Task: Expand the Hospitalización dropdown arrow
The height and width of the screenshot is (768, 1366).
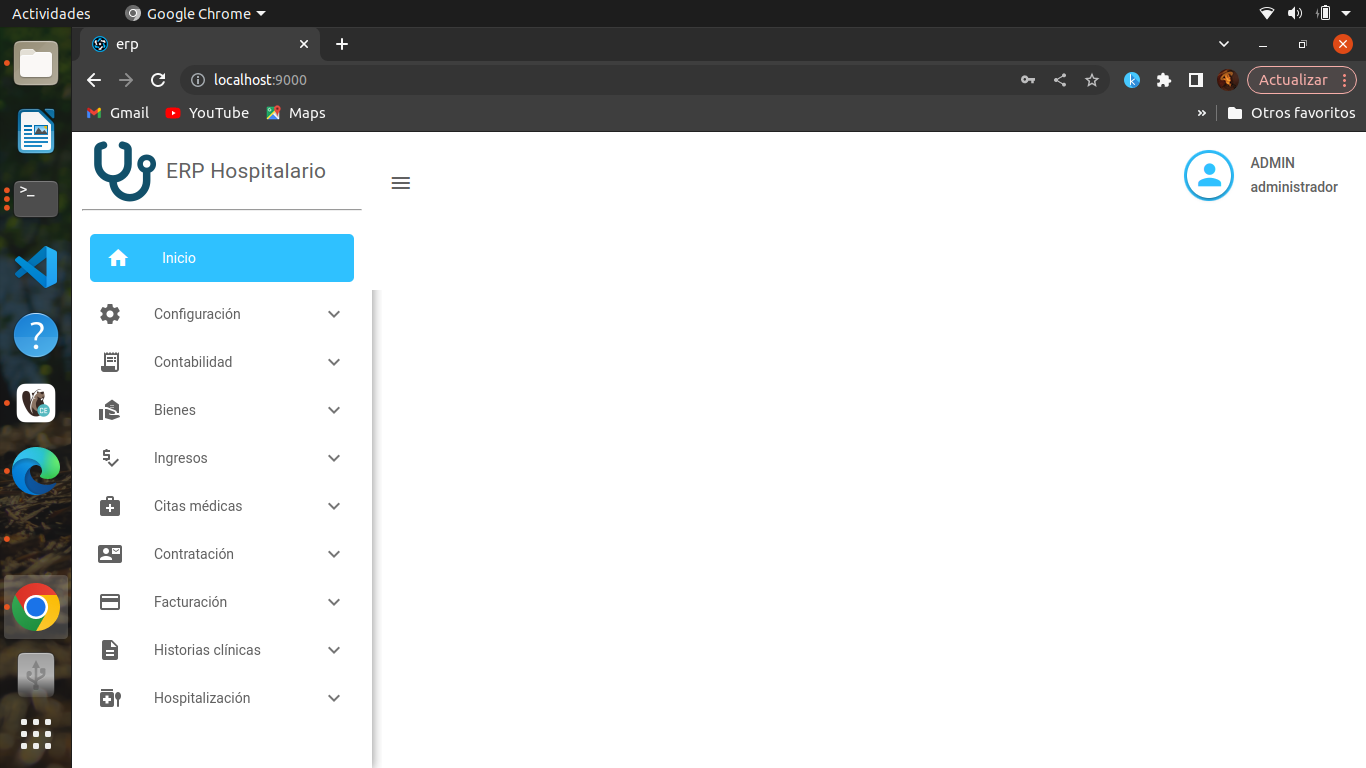Action: [334, 698]
